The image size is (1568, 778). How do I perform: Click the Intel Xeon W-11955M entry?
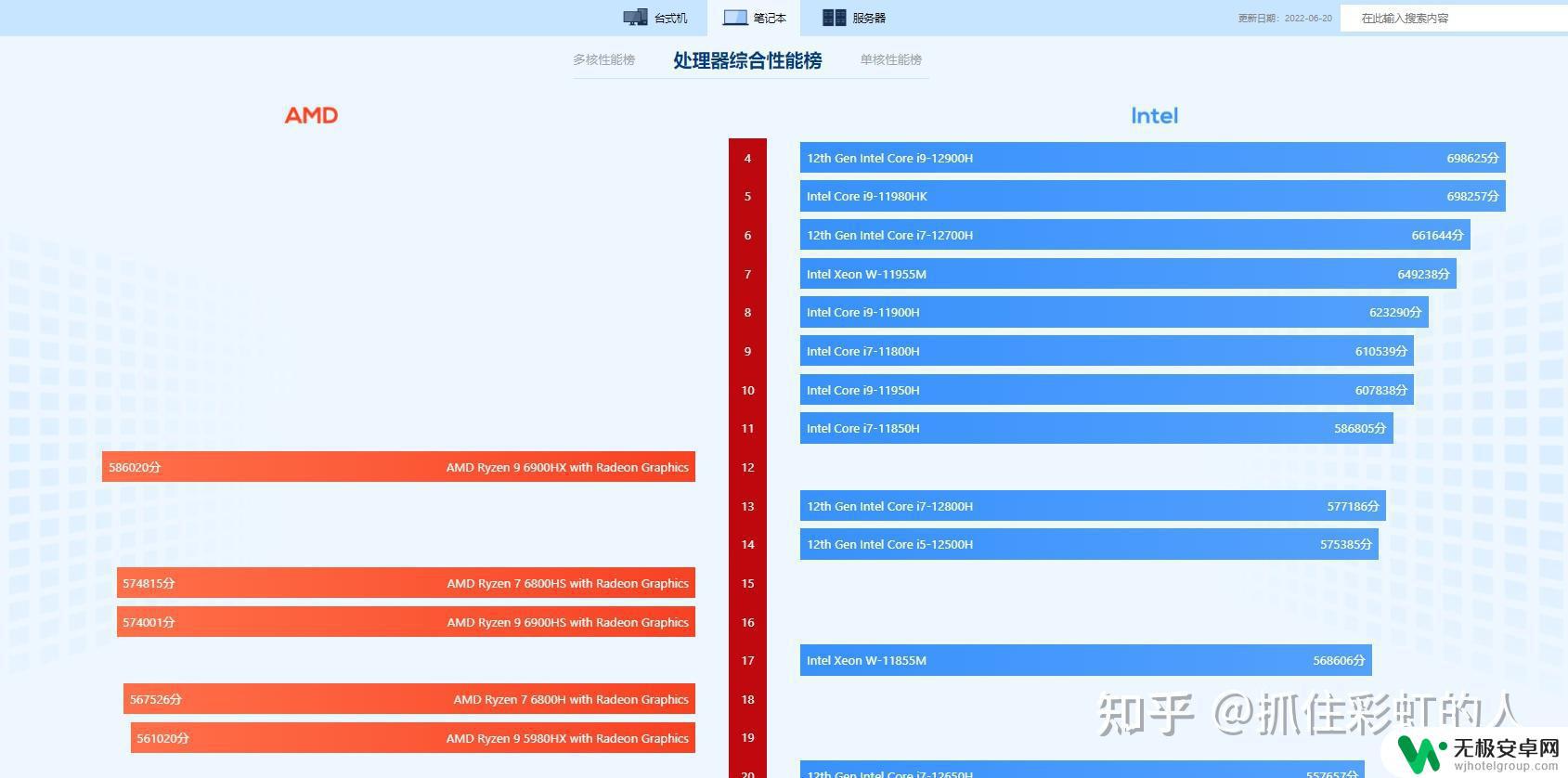pyautogui.click(x=1128, y=274)
